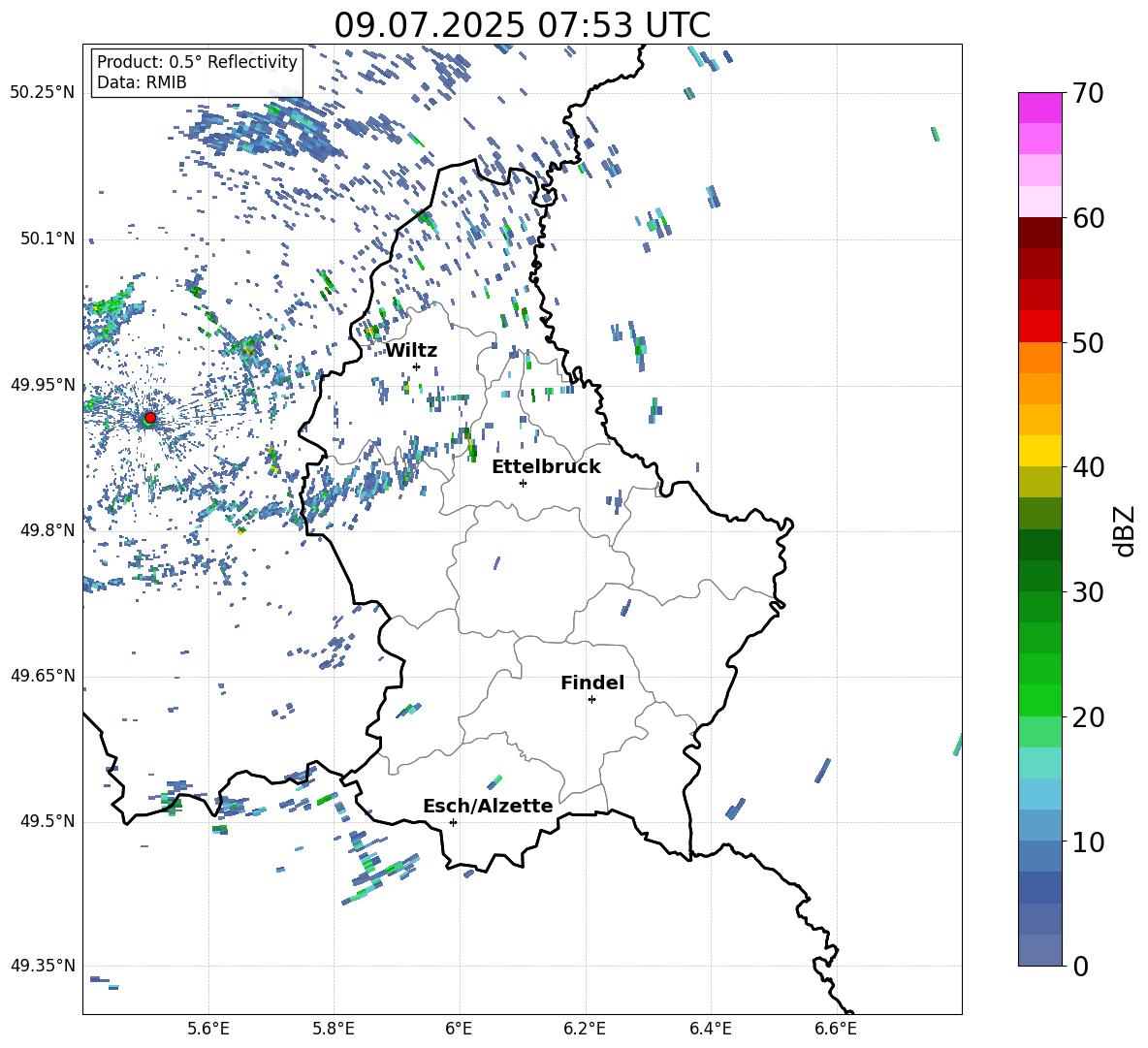Image resolution: width=1148 pixels, height=1048 pixels.
Task: Click the 6.6°E longitude label
Action: 836,1029
